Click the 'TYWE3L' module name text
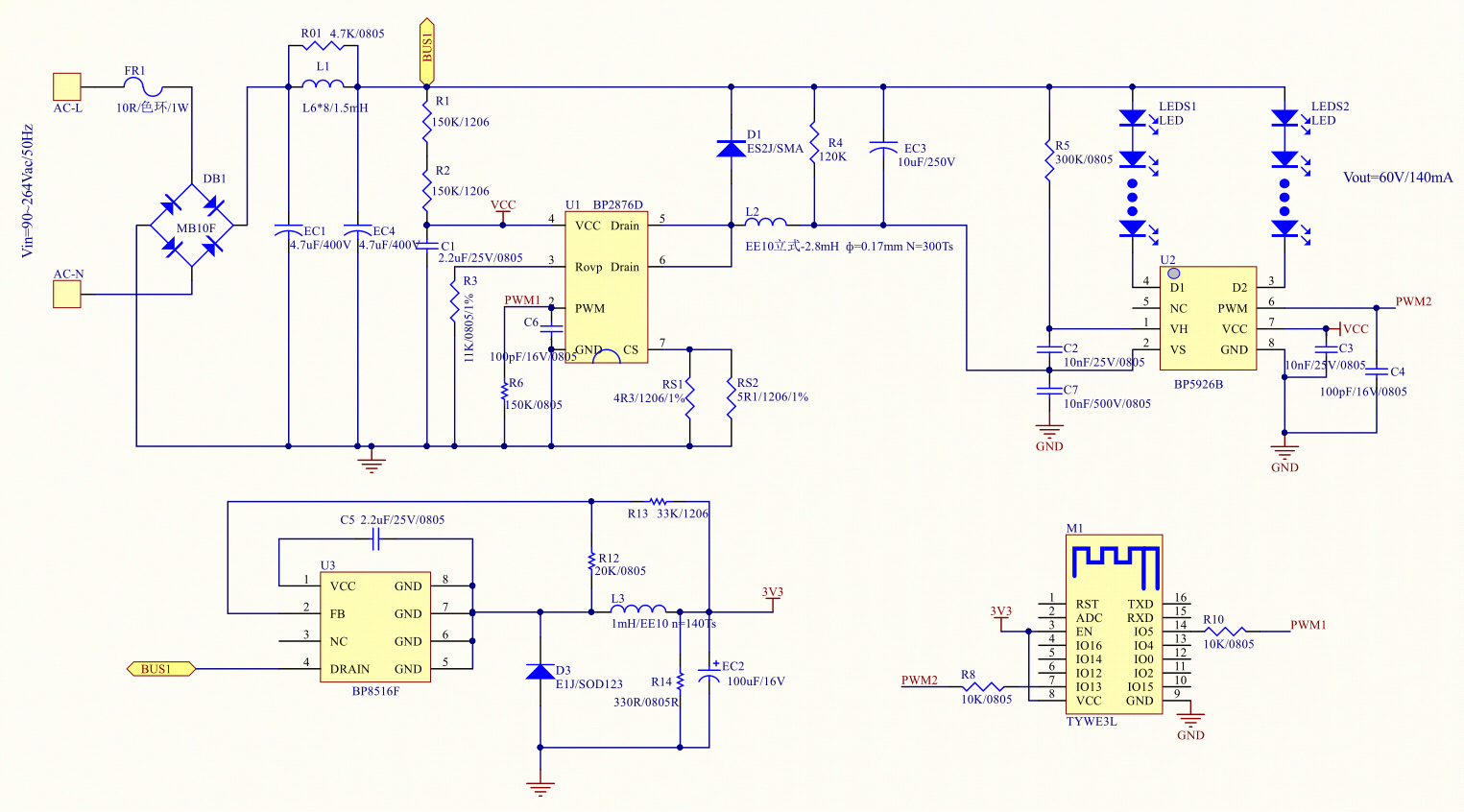The height and width of the screenshot is (812, 1464). pyautogui.click(x=1092, y=722)
